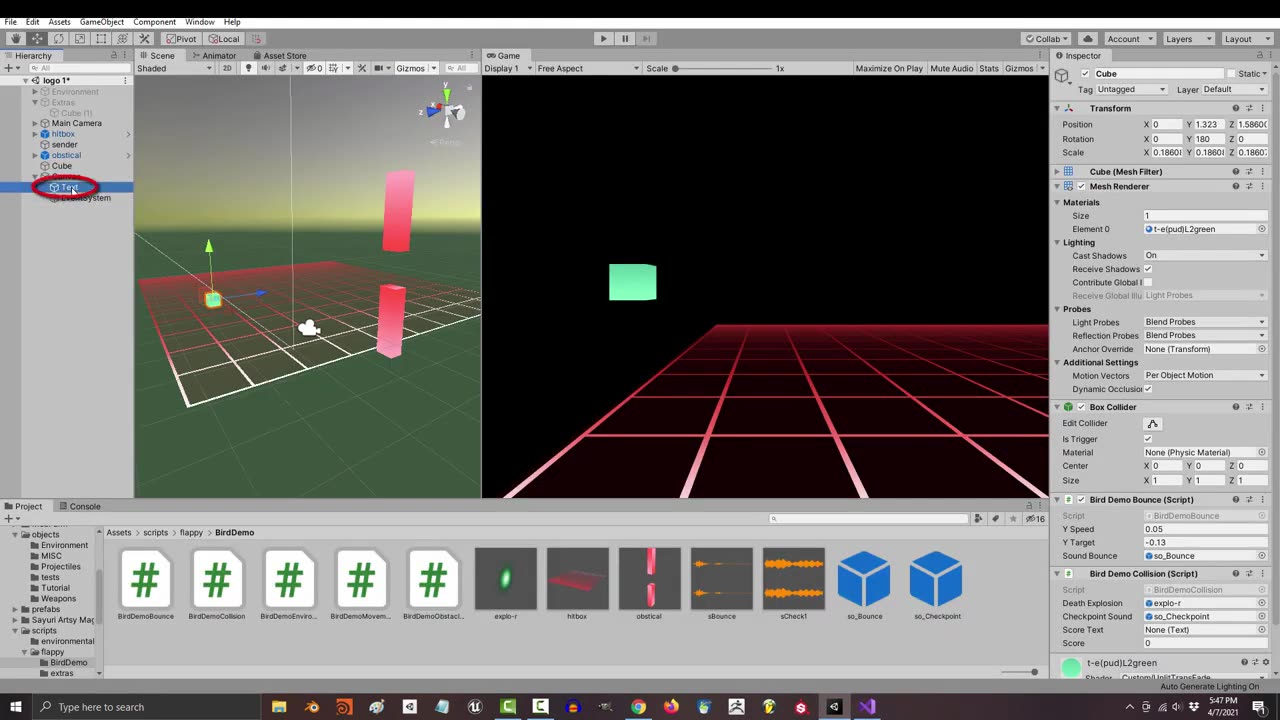Click the Windows Start button

15,707
